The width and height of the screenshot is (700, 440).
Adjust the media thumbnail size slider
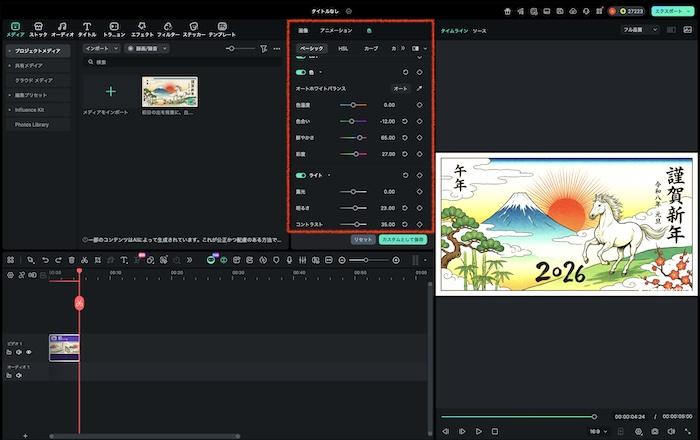tap(240, 48)
